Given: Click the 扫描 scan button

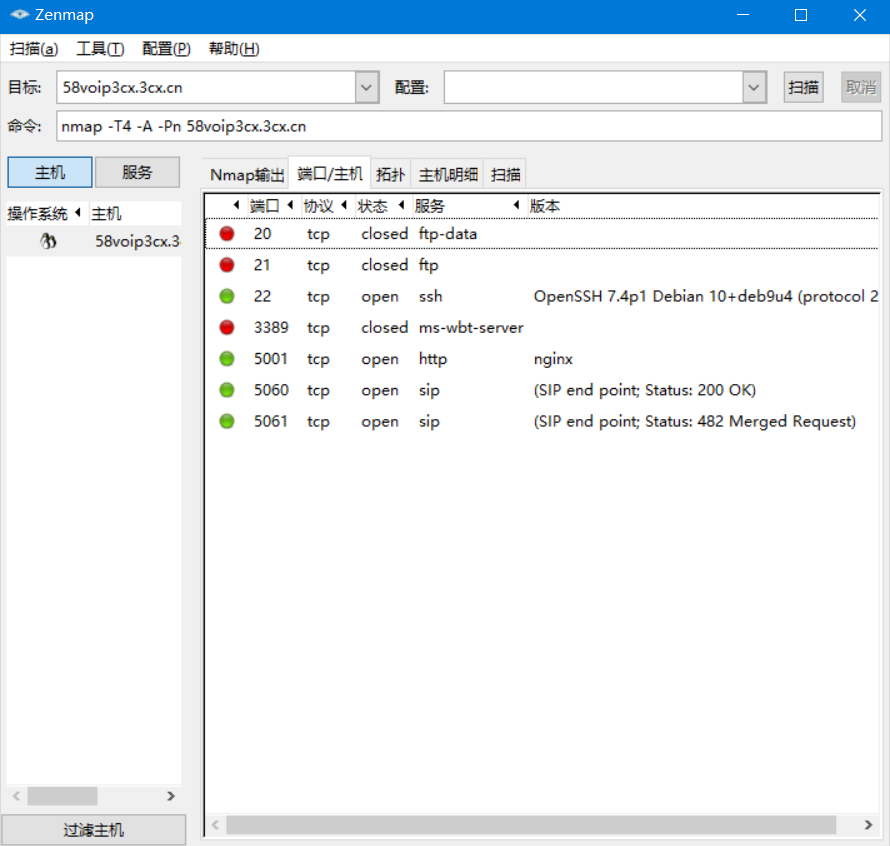Looking at the screenshot, I should 803,87.
